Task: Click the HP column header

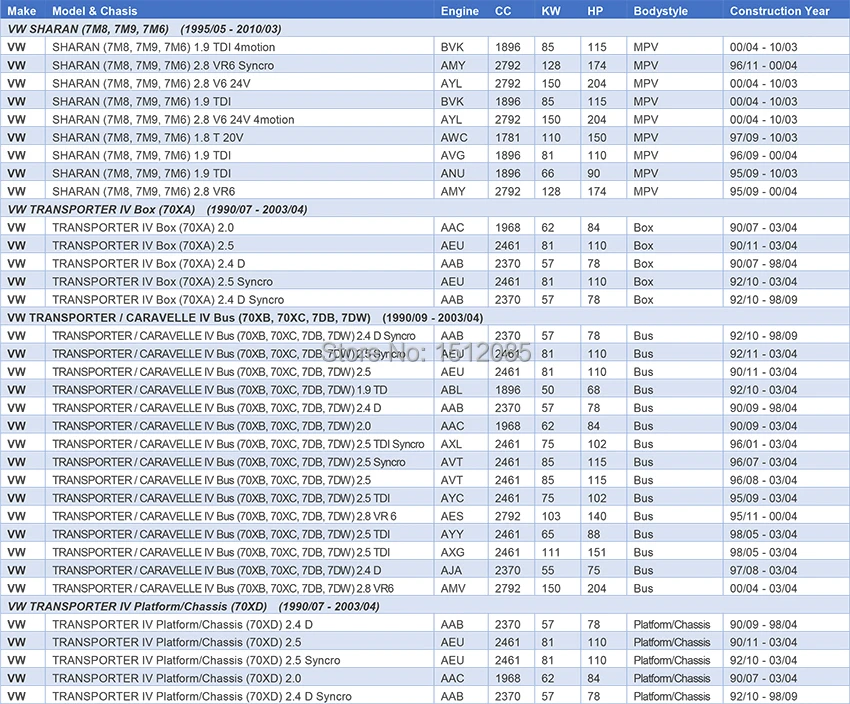Action: 595,11
